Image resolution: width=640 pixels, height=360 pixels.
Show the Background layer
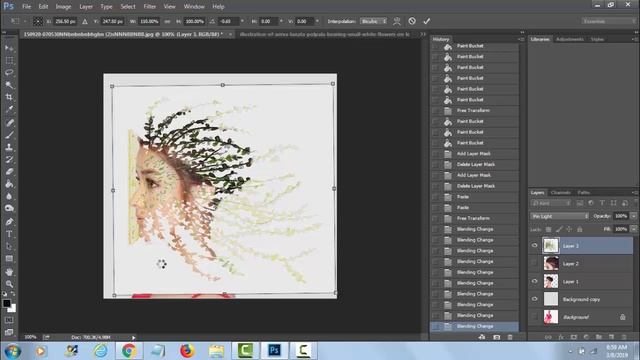(x=534, y=317)
